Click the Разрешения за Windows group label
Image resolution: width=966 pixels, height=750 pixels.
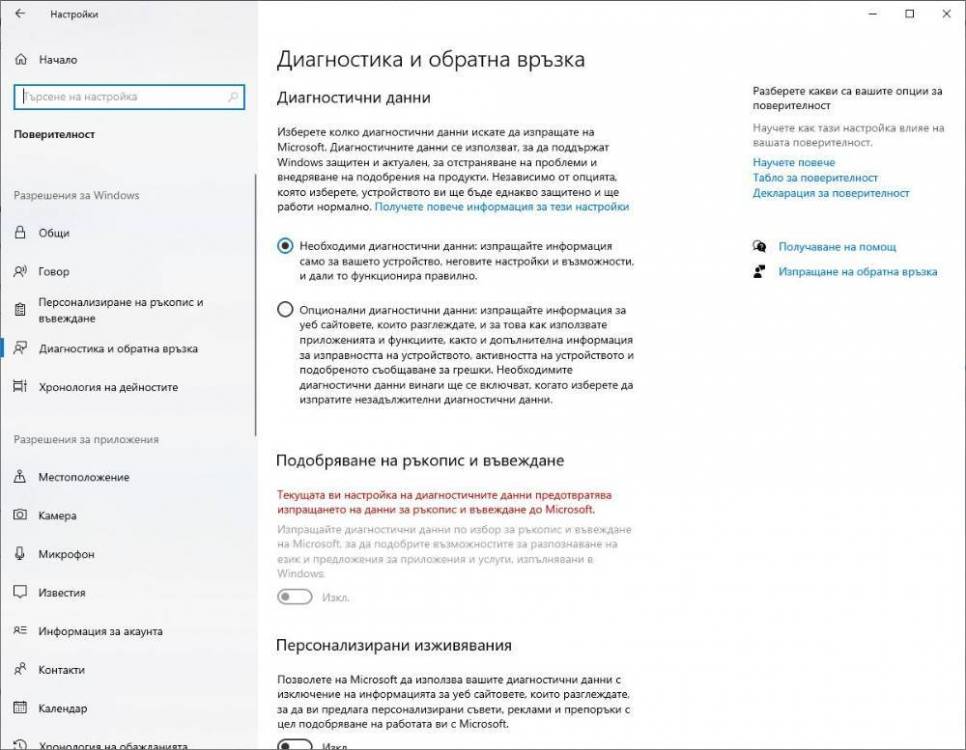(76, 195)
